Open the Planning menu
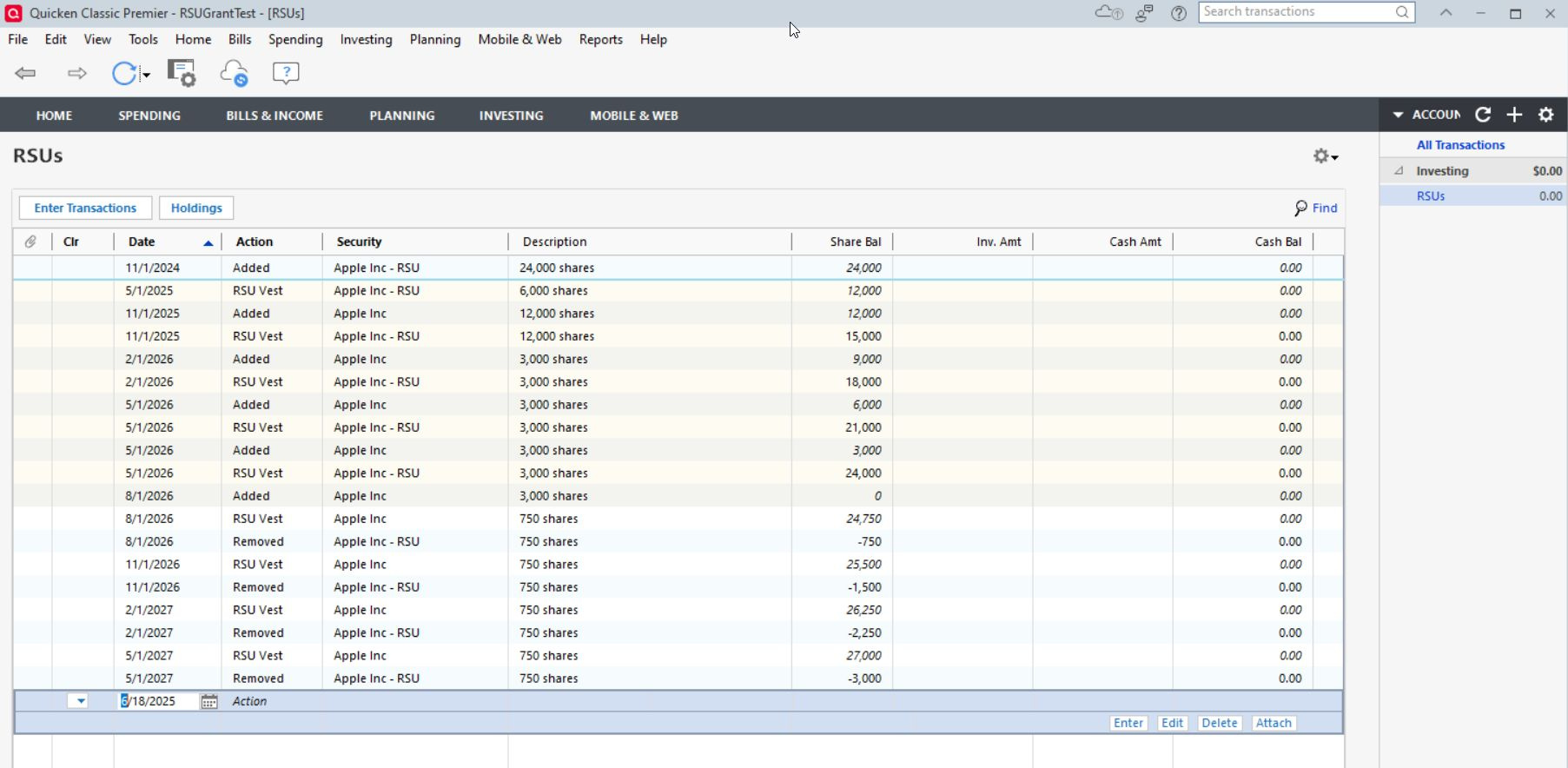Screen dimensions: 1568x768 coord(435,40)
